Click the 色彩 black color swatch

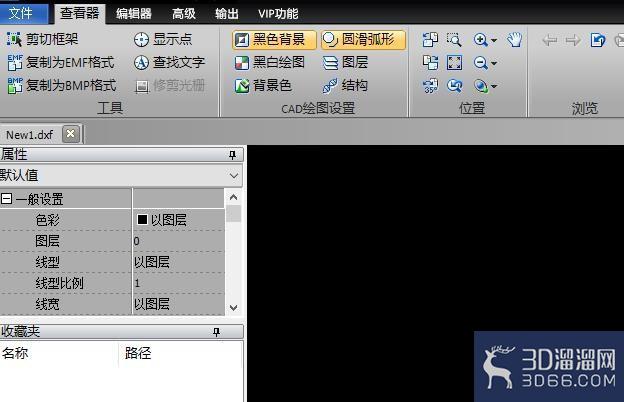pos(142,220)
